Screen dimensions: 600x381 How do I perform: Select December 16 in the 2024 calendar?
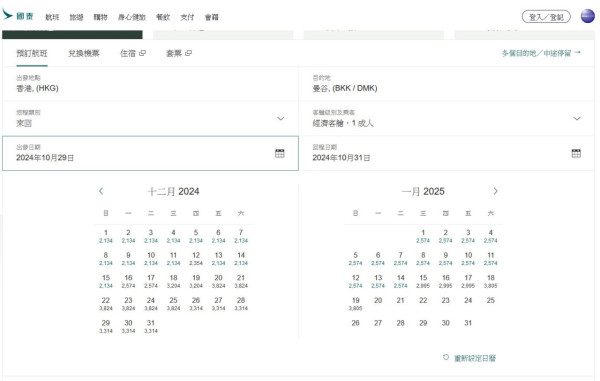point(129,281)
